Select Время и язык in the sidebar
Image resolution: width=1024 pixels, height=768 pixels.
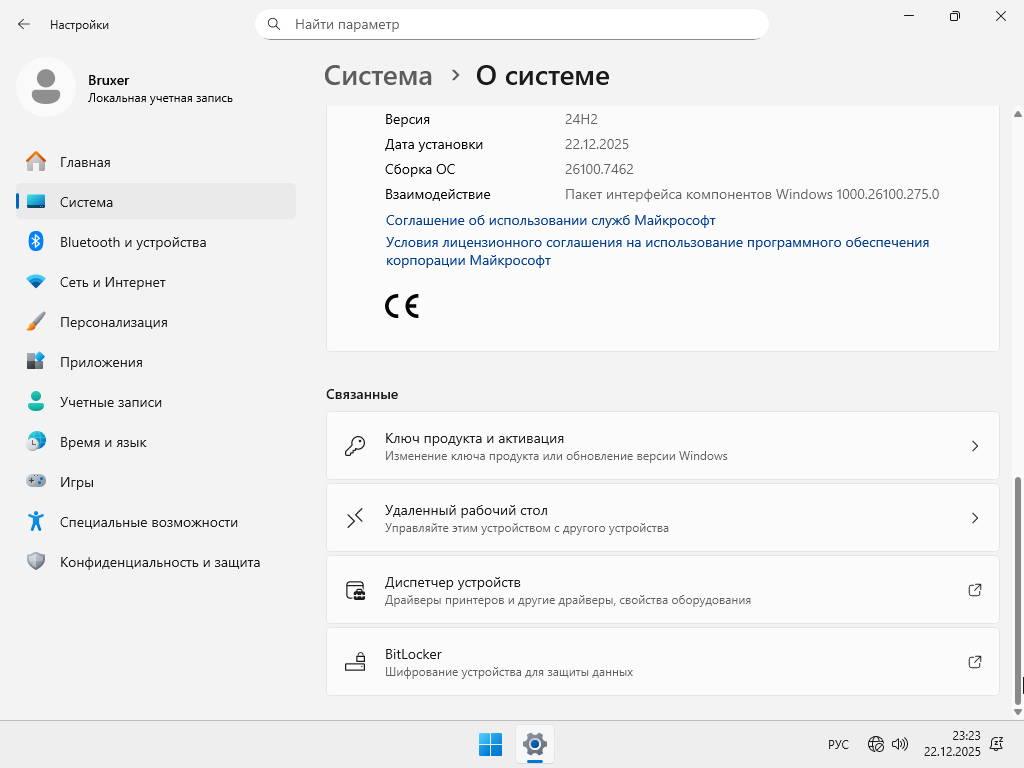103,442
